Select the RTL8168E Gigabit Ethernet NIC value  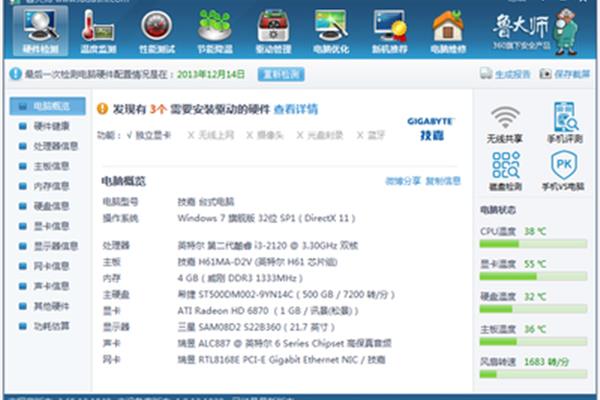pyautogui.click(x=281, y=359)
